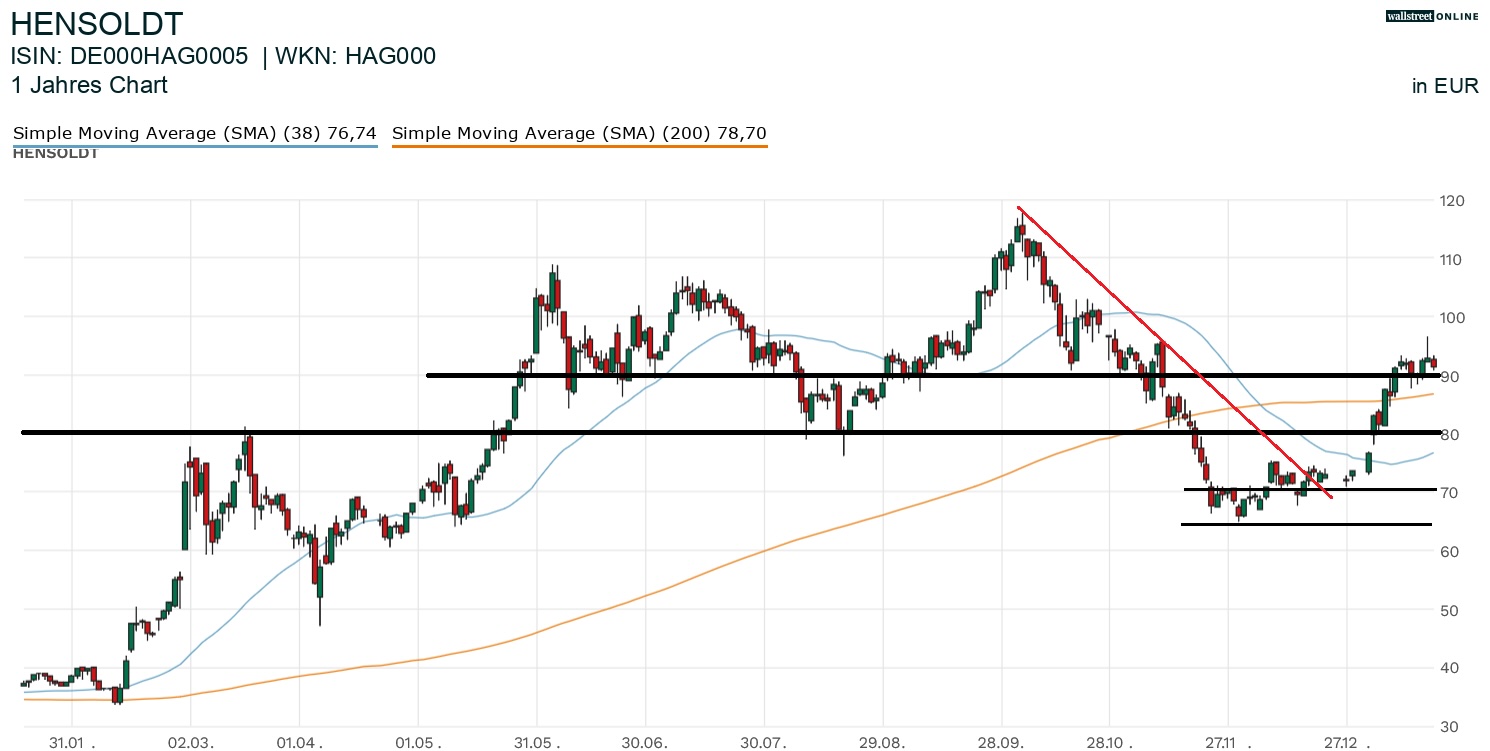Screen dimensions: 1490x751
Task: Select the ISIN DE000HAG0005 text
Action: coord(130,57)
